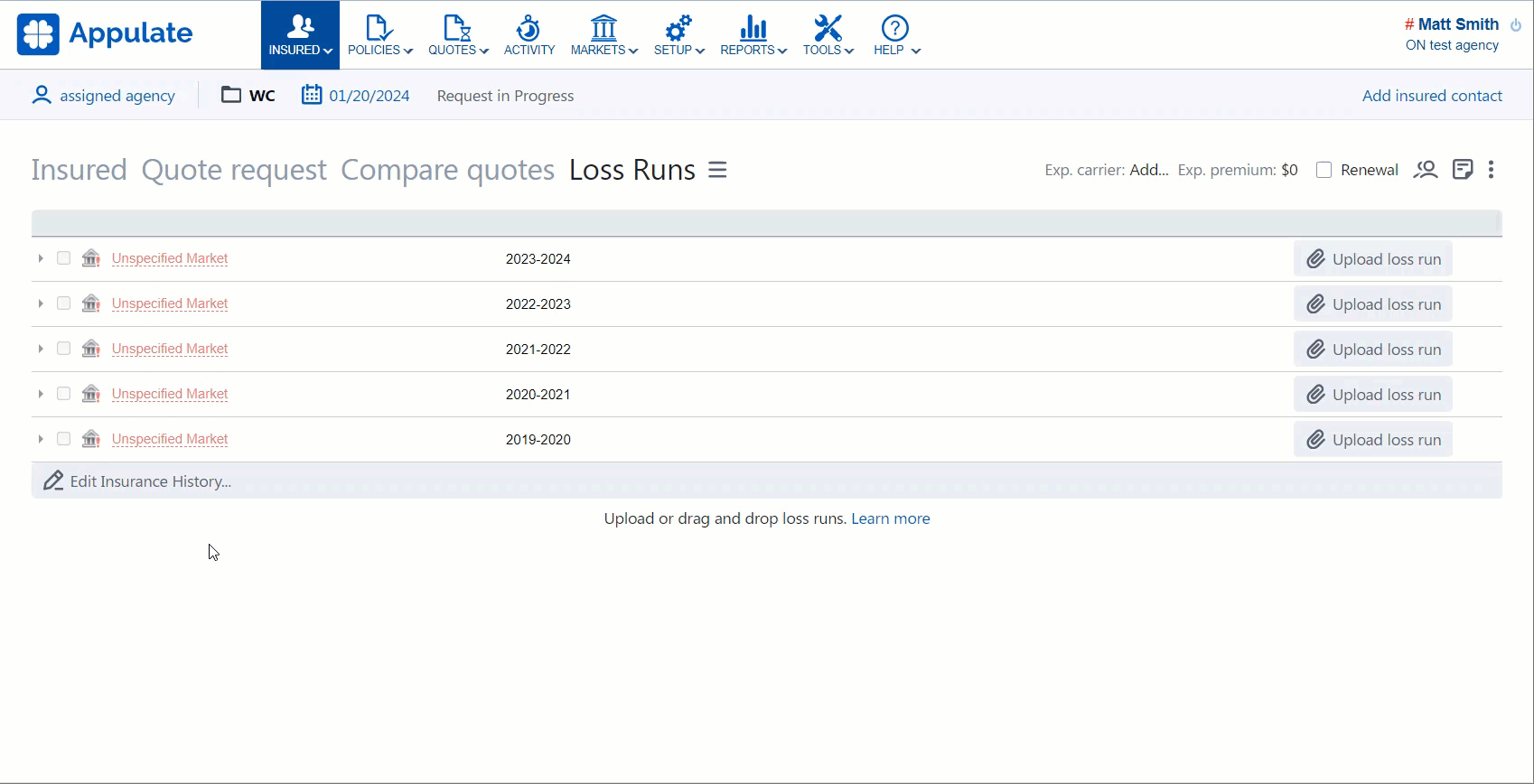This screenshot has height=784, width=1534.
Task: Expand the 2020-2021 row
Action: pyautogui.click(x=41, y=394)
